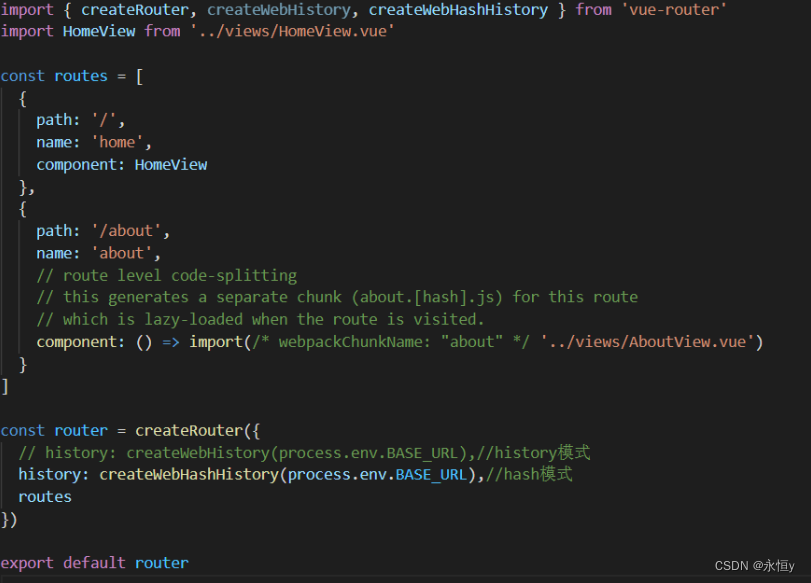Click createWebHashHistory in the history line
Viewport: 811px width, 583px height.
[x=189, y=474]
